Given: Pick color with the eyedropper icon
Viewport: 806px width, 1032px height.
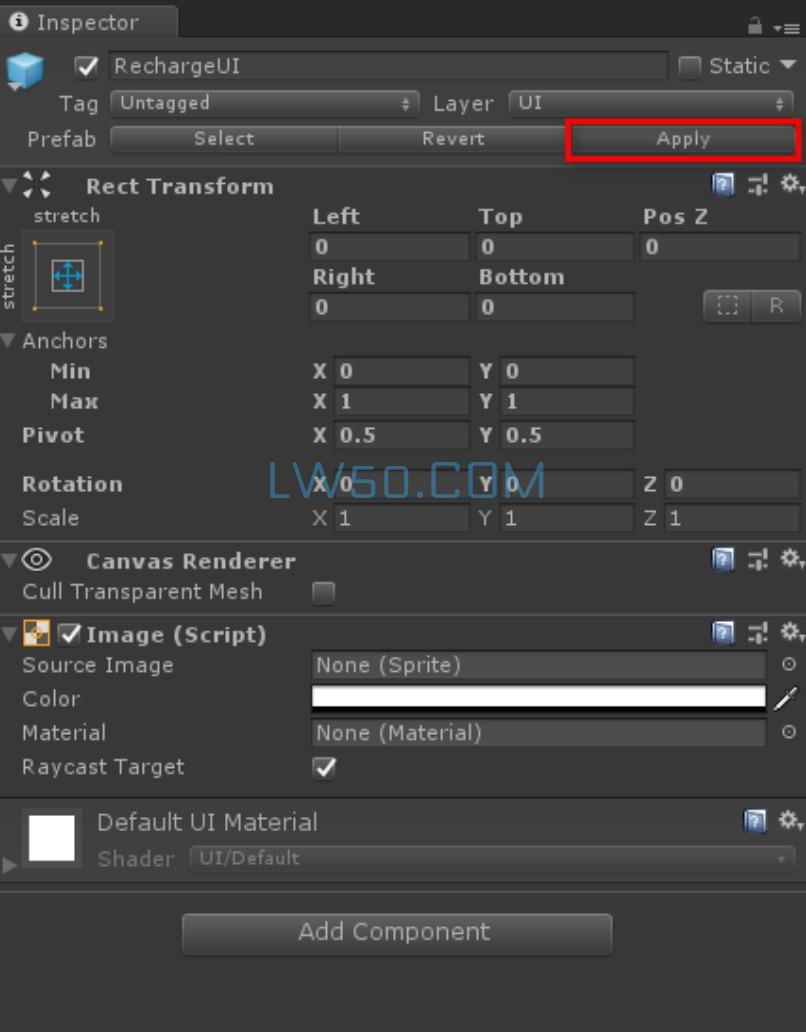Looking at the screenshot, I should tap(786, 698).
